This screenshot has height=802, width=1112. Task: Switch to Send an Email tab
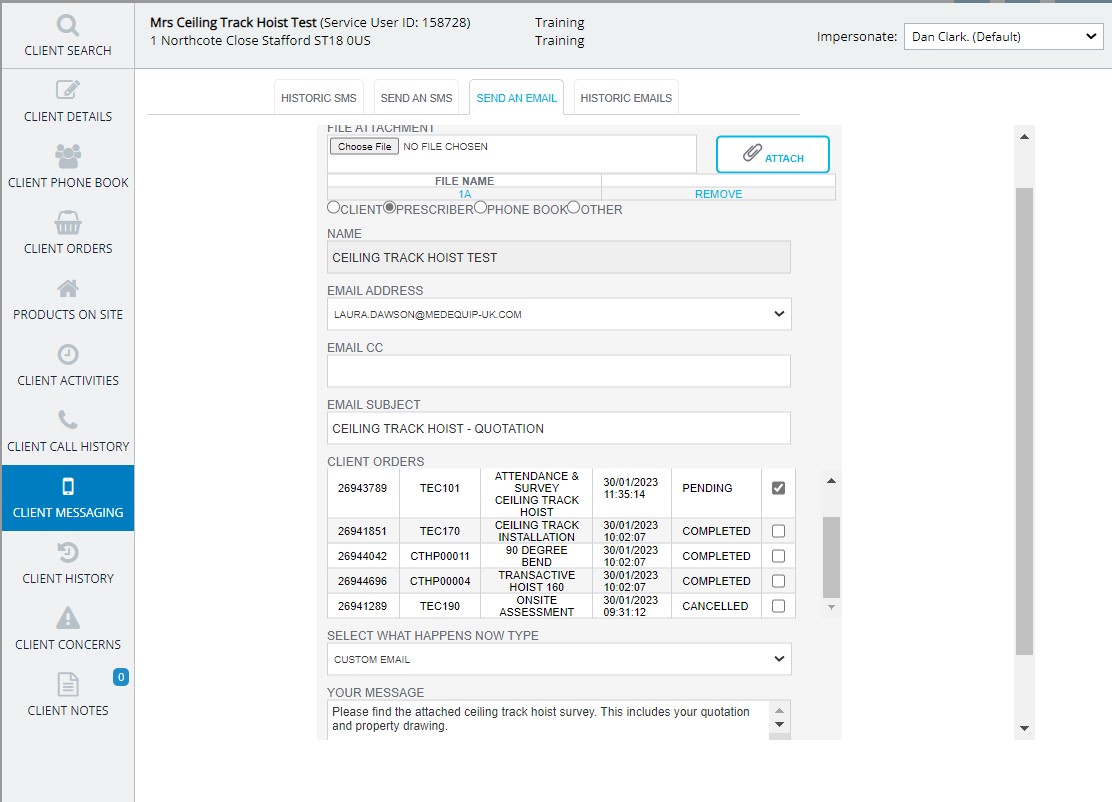(516, 98)
